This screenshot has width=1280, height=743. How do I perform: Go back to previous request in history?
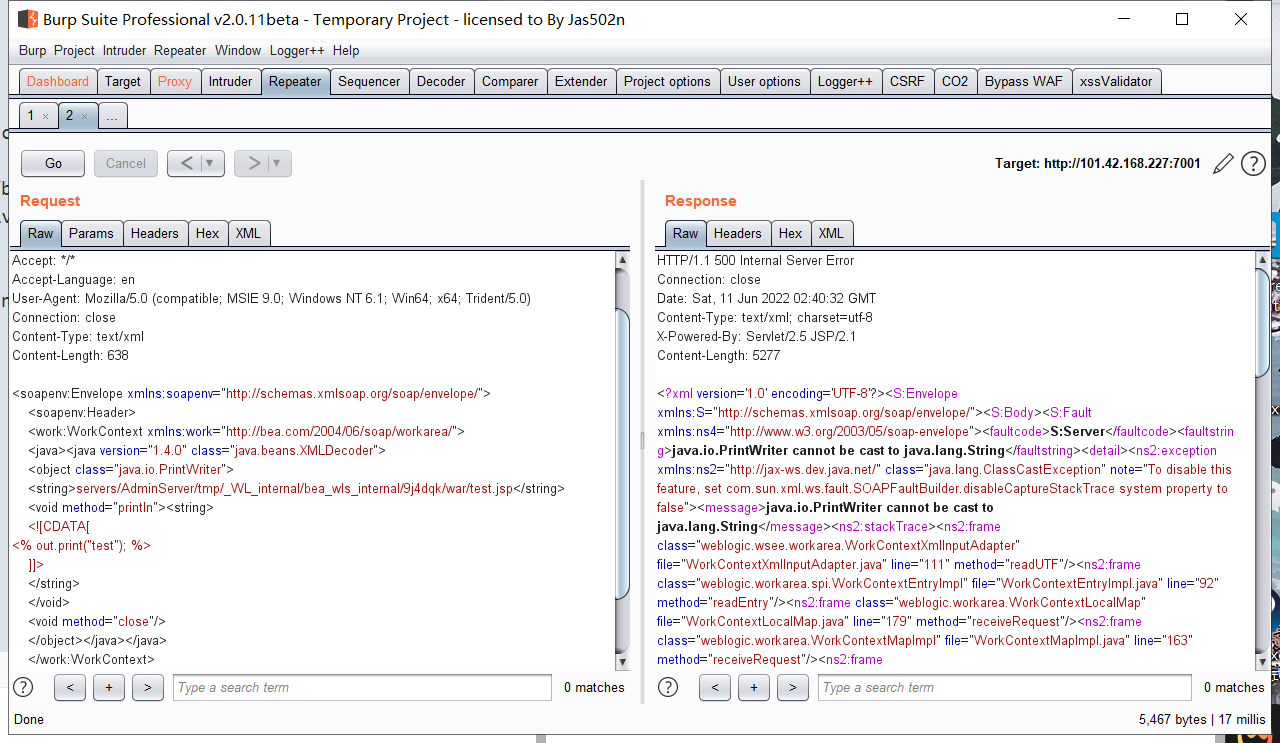pyautogui.click(x=187, y=163)
